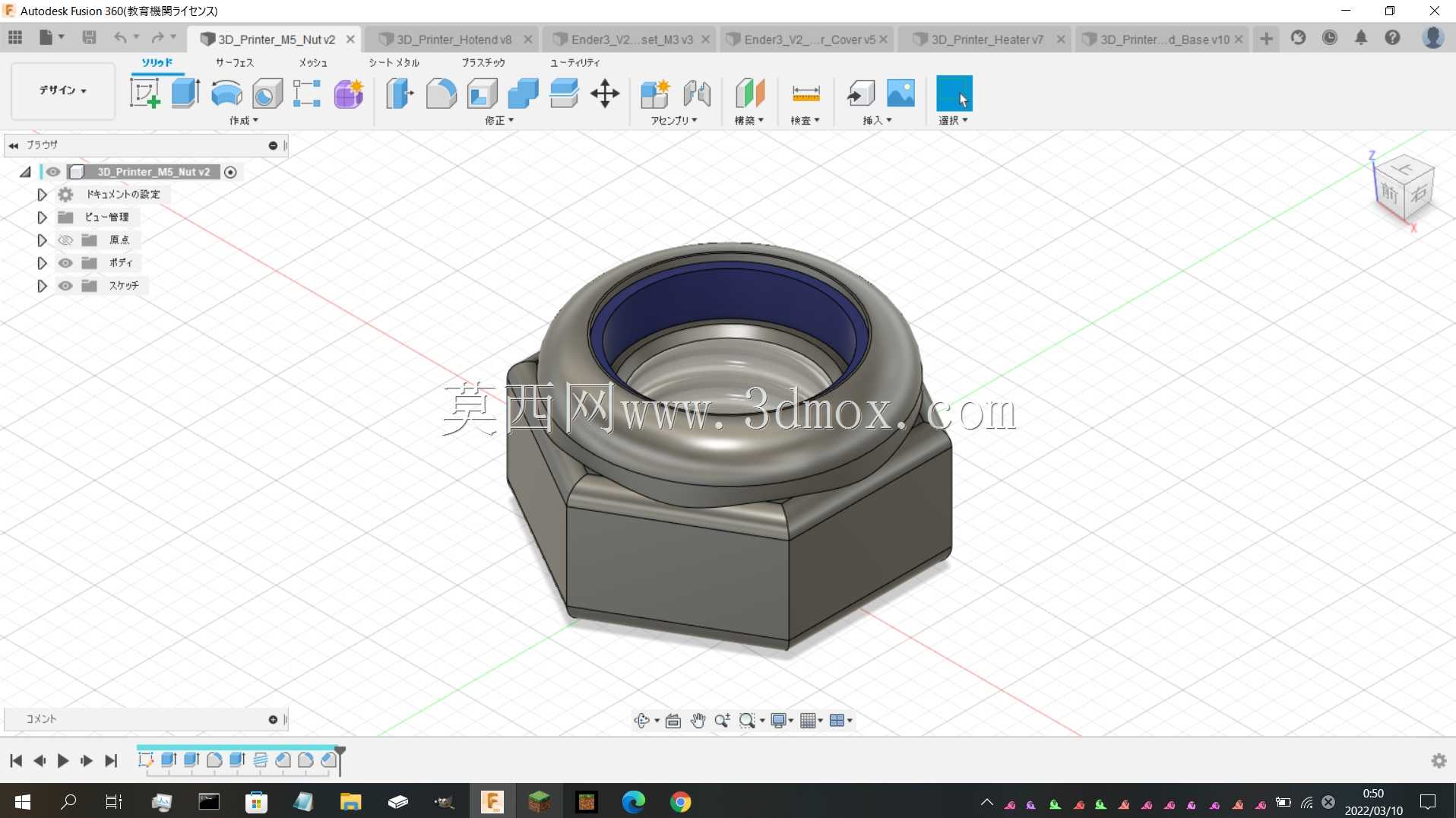Select the Combine tool
The width and height of the screenshot is (1456, 818).
coord(523,94)
